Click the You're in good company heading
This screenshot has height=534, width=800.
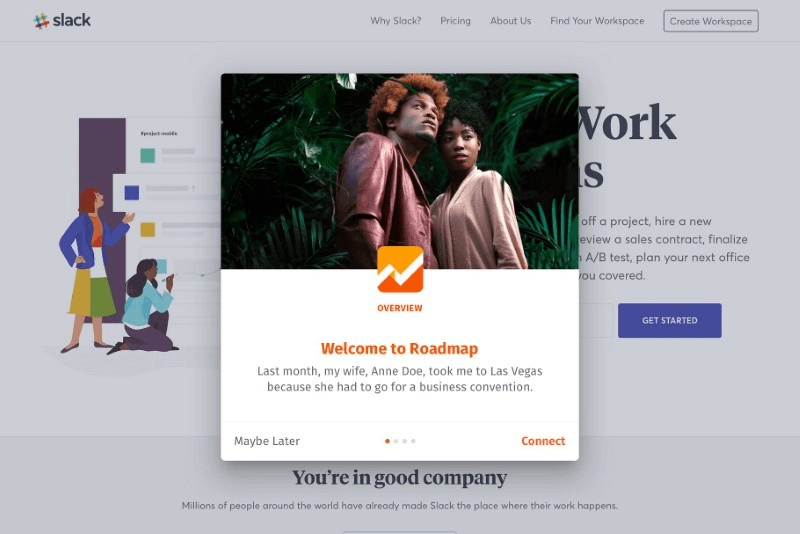coord(399,478)
